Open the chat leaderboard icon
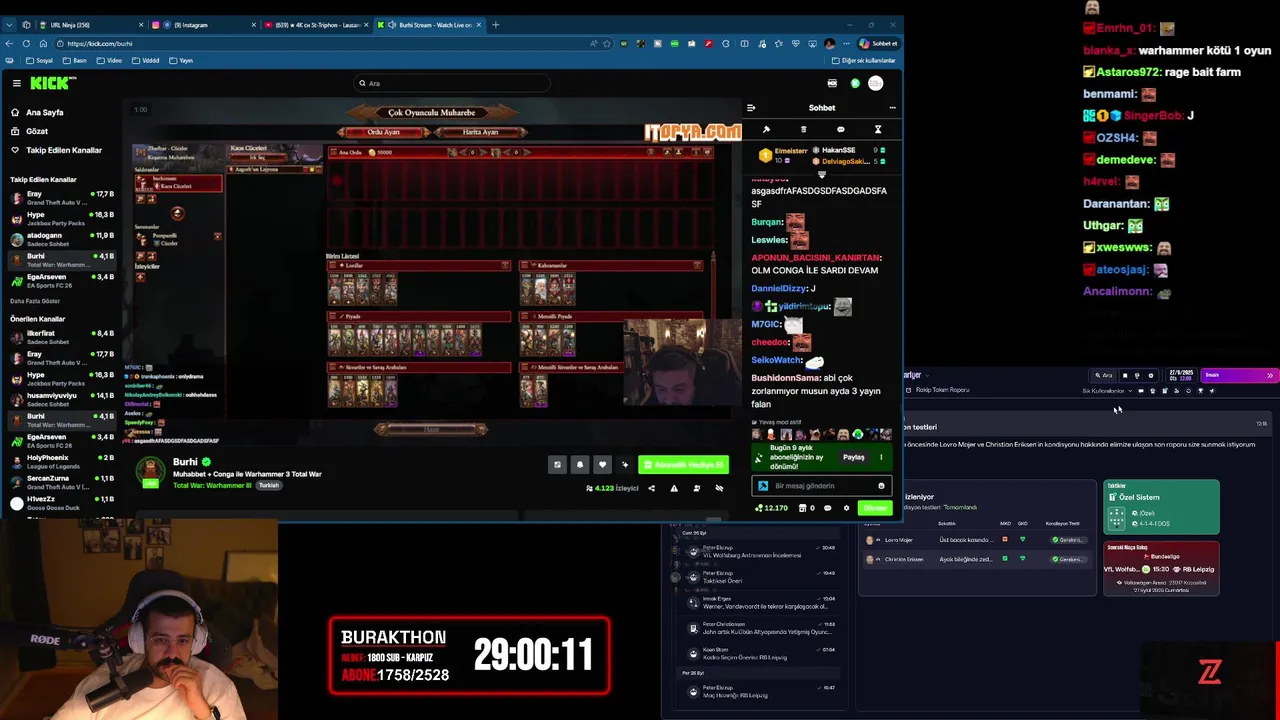This screenshot has height=720, width=1280. pyautogui.click(x=803, y=130)
